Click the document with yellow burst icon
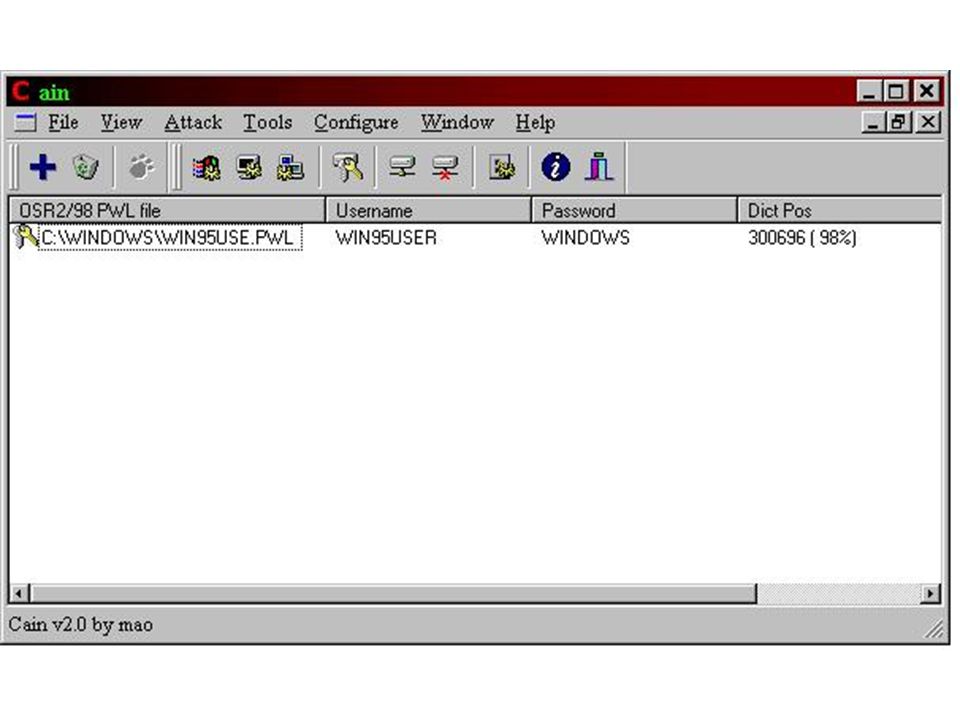 (501, 167)
